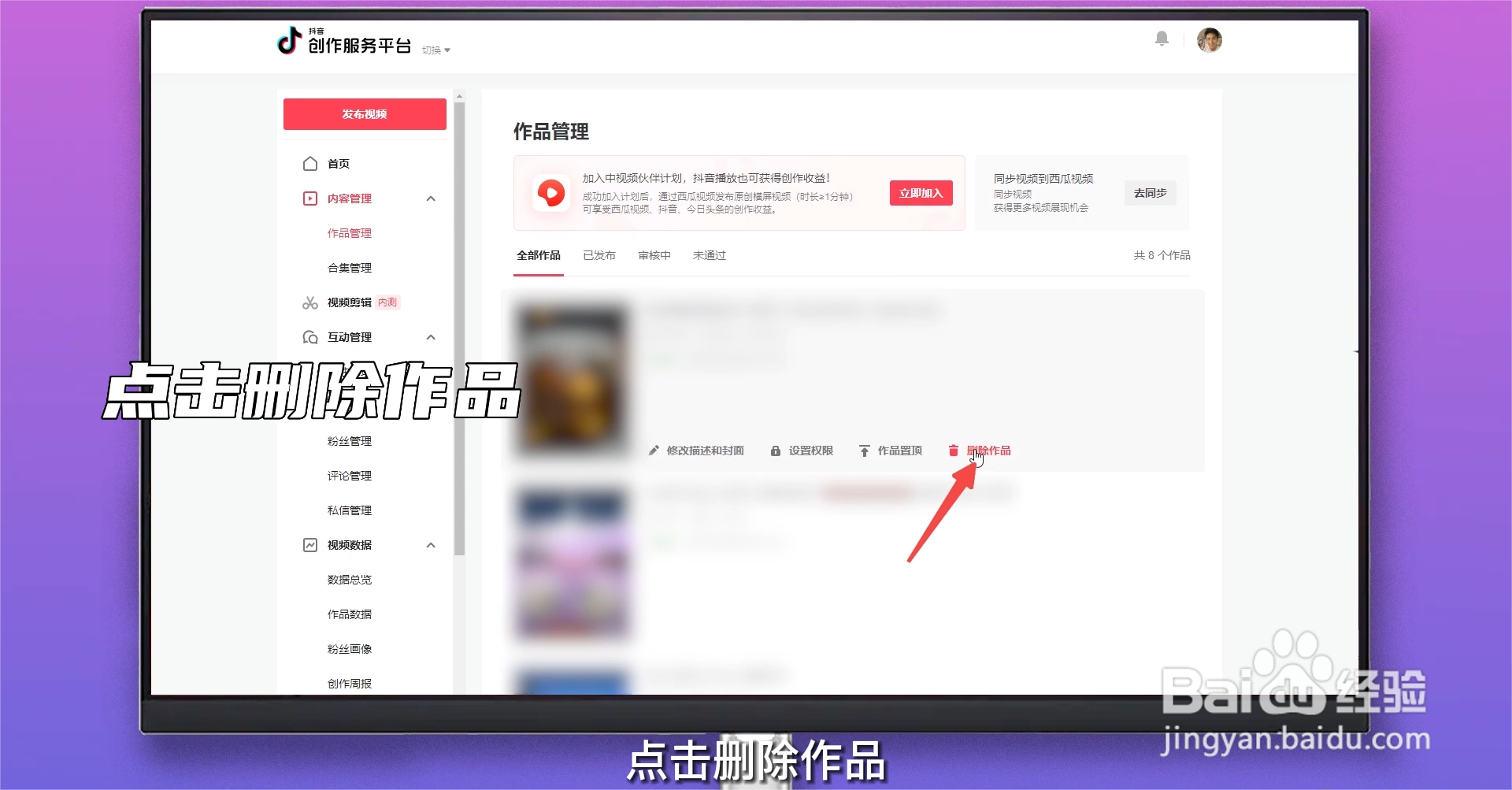Viewport: 1512px width, 790px height.
Task: Open 粉丝画像 in sidebar
Action: click(x=350, y=649)
